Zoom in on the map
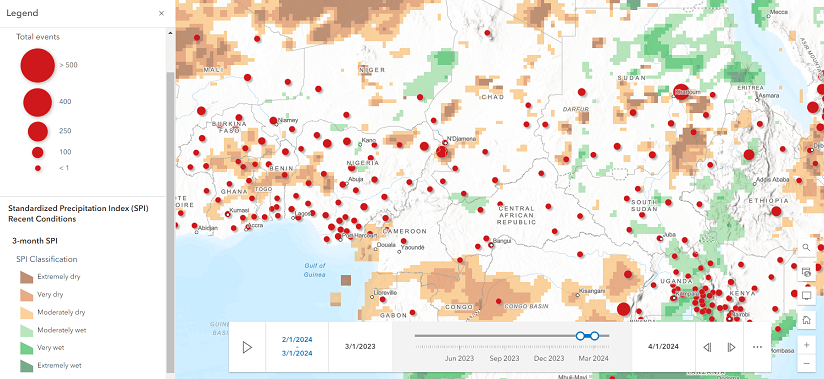The width and height of the screenshot is (824, 379). point(806,345)
